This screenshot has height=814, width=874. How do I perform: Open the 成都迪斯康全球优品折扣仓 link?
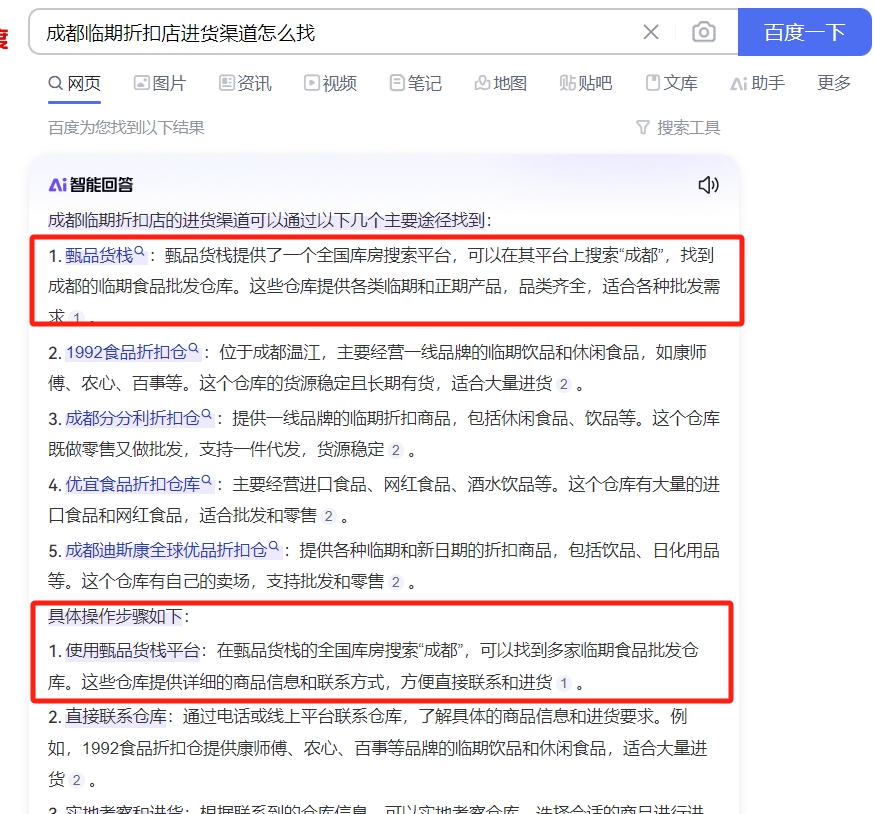tap(166, 551)
